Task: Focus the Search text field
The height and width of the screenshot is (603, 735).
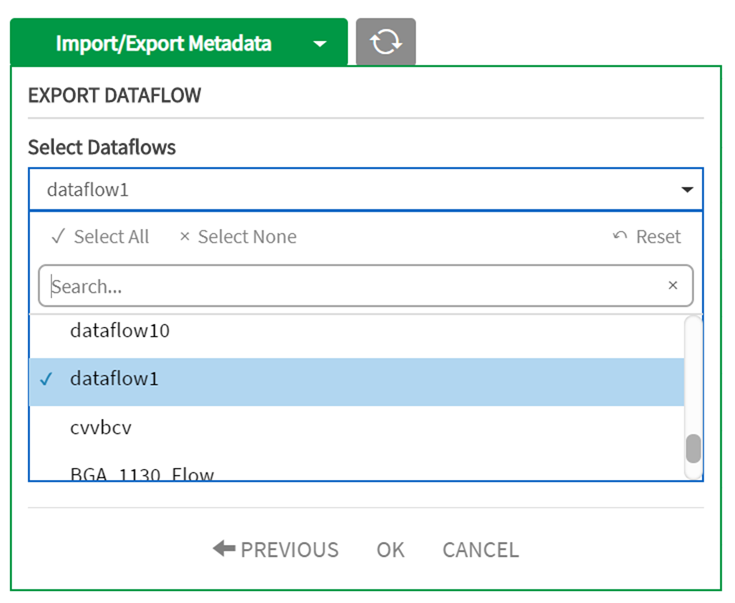Action: (x=350, y=286)
